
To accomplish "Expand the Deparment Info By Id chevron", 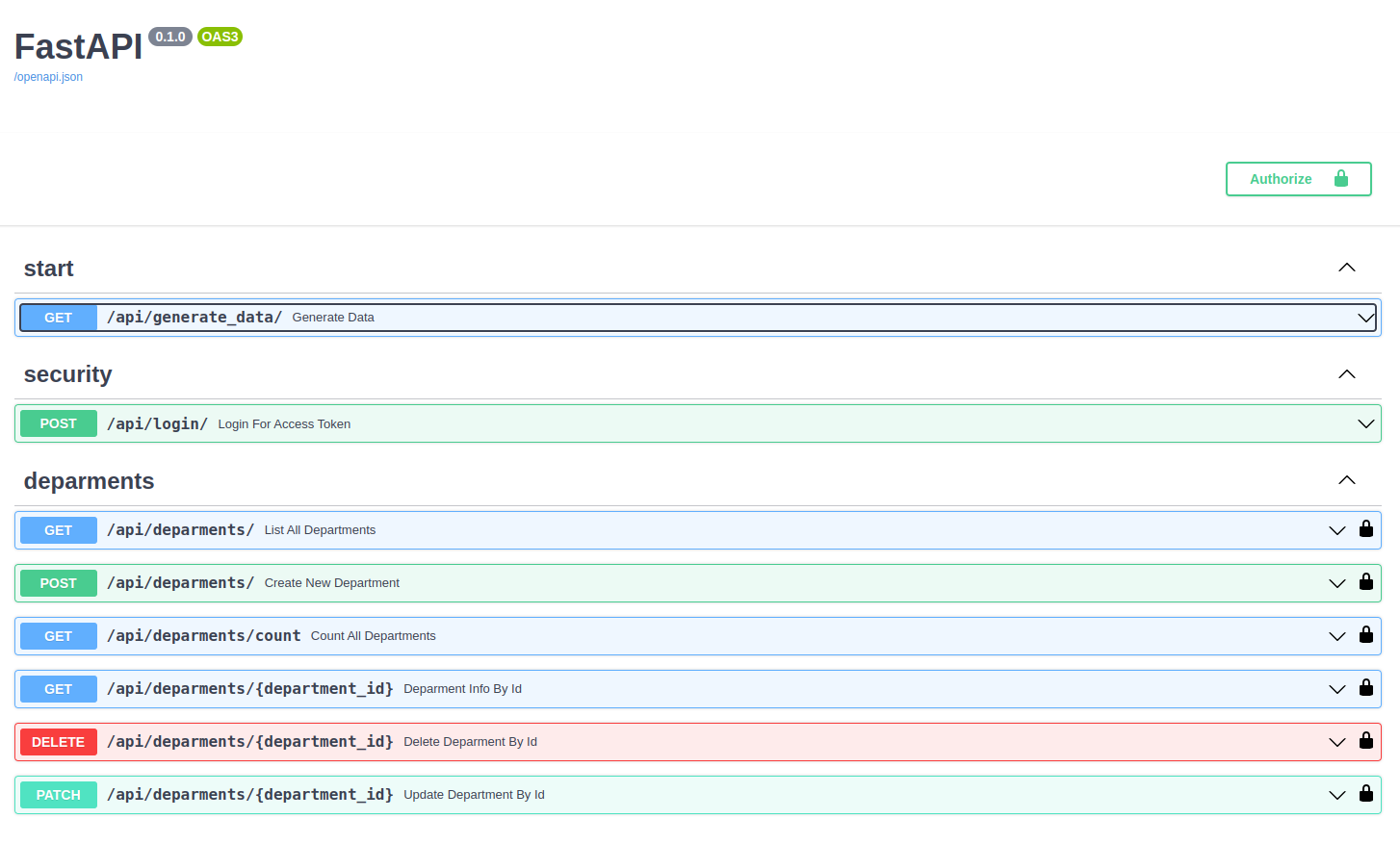I will (x=1336, y=689).
